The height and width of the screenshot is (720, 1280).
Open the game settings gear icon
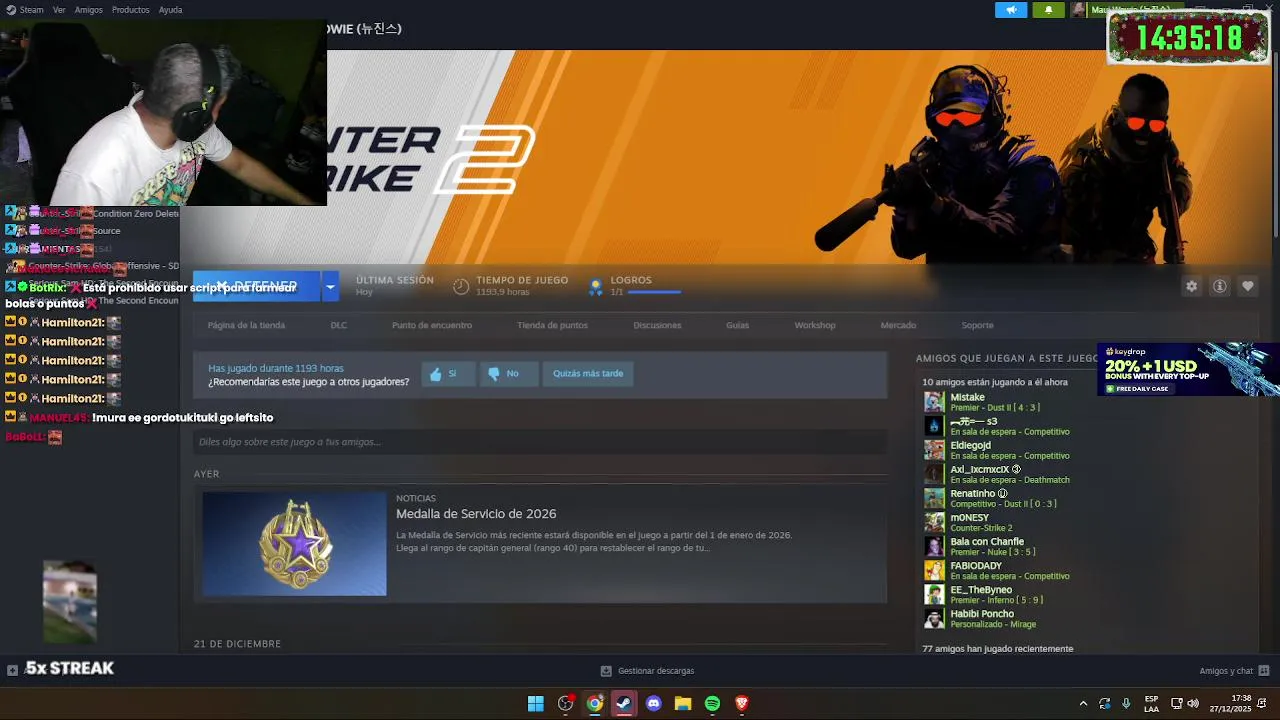(1191, 286)
